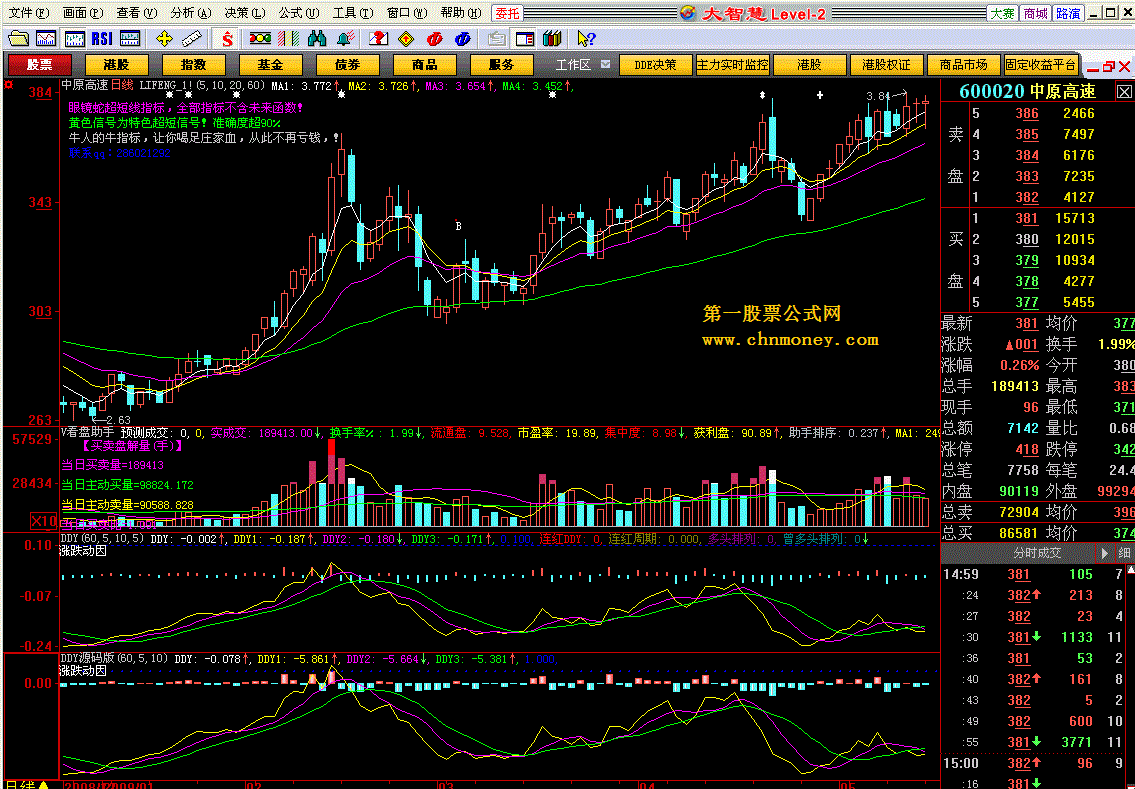The width and height of the screenshot is (1135, 789).
Task: Open the 分析(A) menu
Action: pyautogui.click(x=190, y=13)
